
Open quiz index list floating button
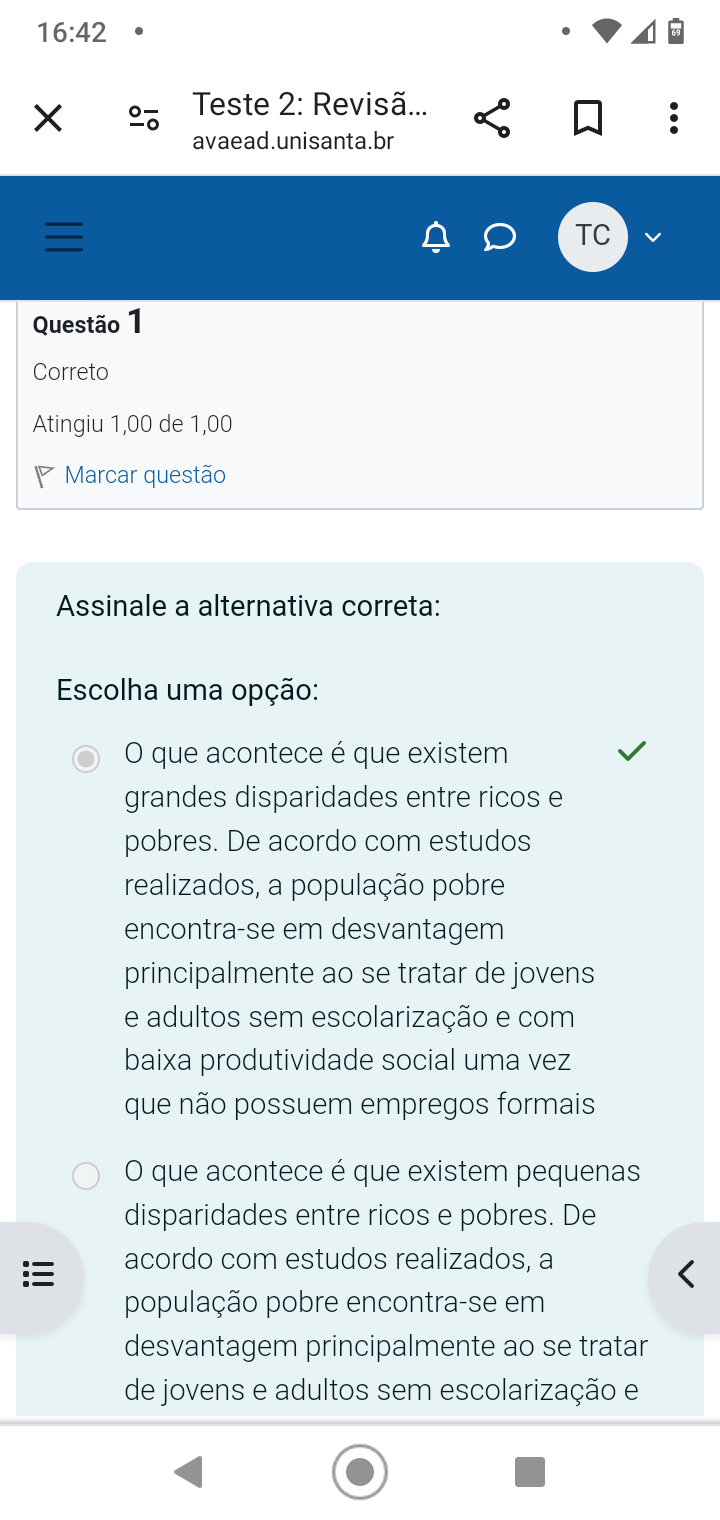click(38, 1275)
